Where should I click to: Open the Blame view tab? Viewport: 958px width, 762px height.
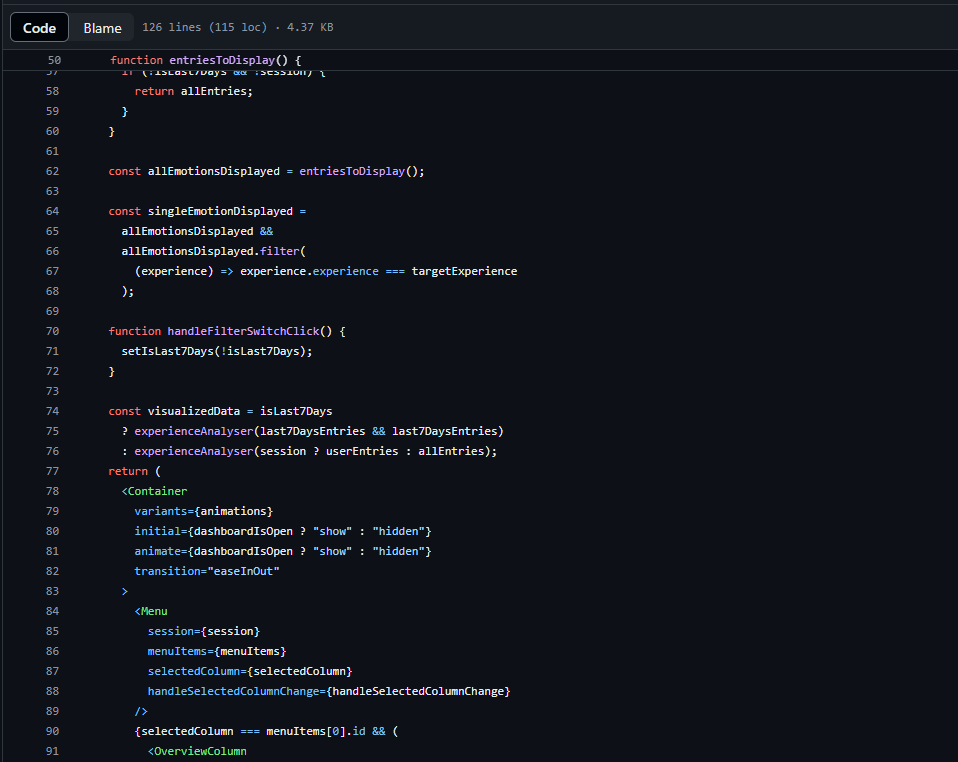(x=102, y=28)
